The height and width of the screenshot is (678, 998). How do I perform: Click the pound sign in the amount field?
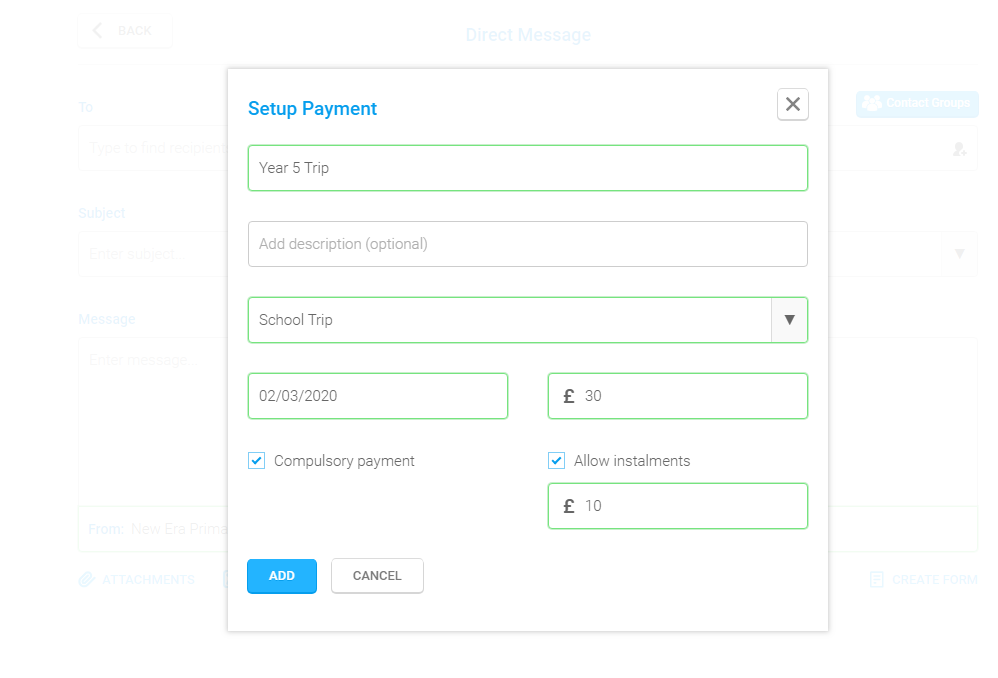[569, 396]
